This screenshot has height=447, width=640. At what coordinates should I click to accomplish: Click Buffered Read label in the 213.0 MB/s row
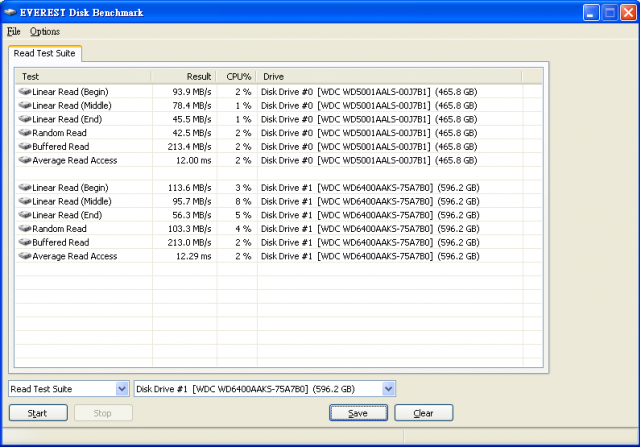pos(61,242)
